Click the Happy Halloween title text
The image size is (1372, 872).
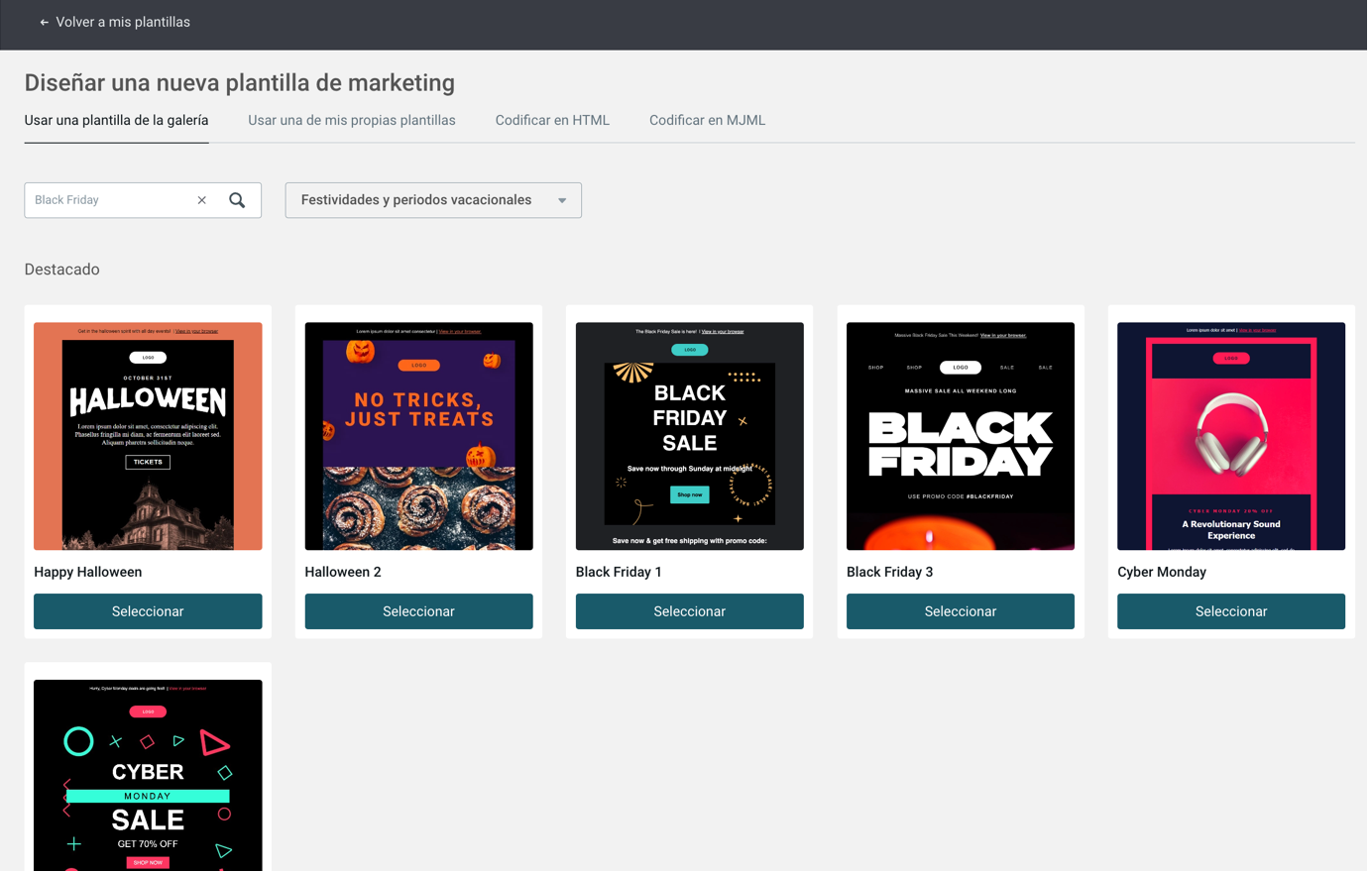click(x=88, y=574)
